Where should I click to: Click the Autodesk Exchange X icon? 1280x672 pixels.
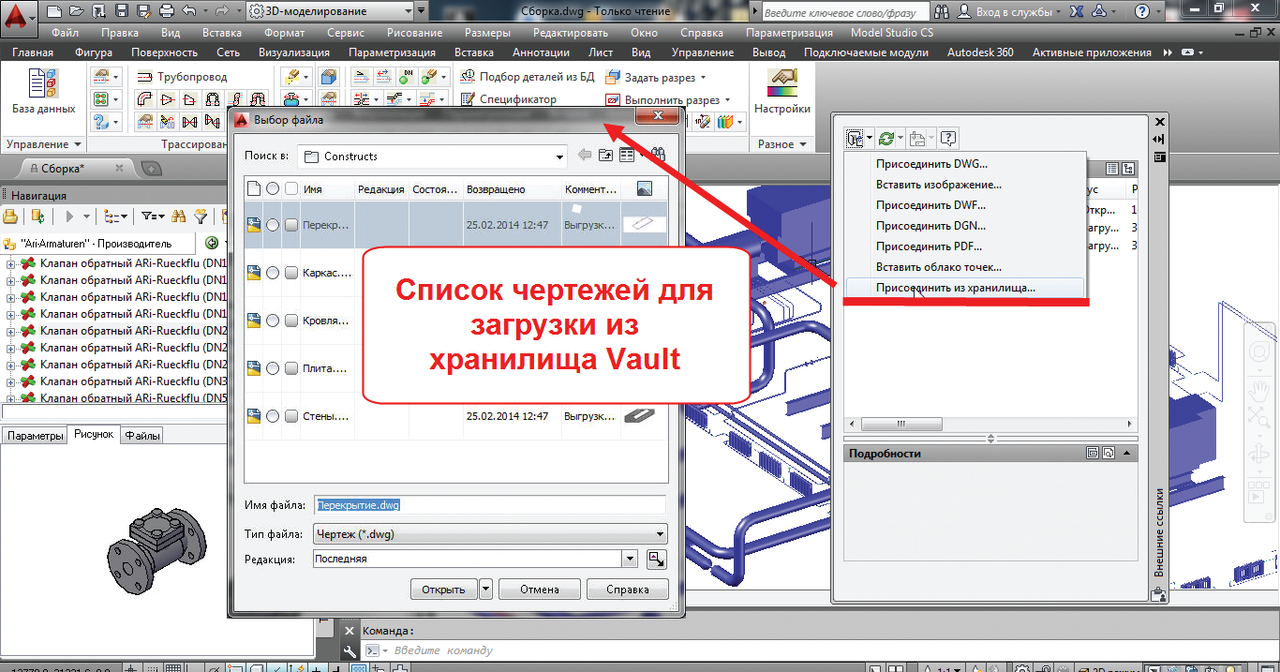[1078, 11]
